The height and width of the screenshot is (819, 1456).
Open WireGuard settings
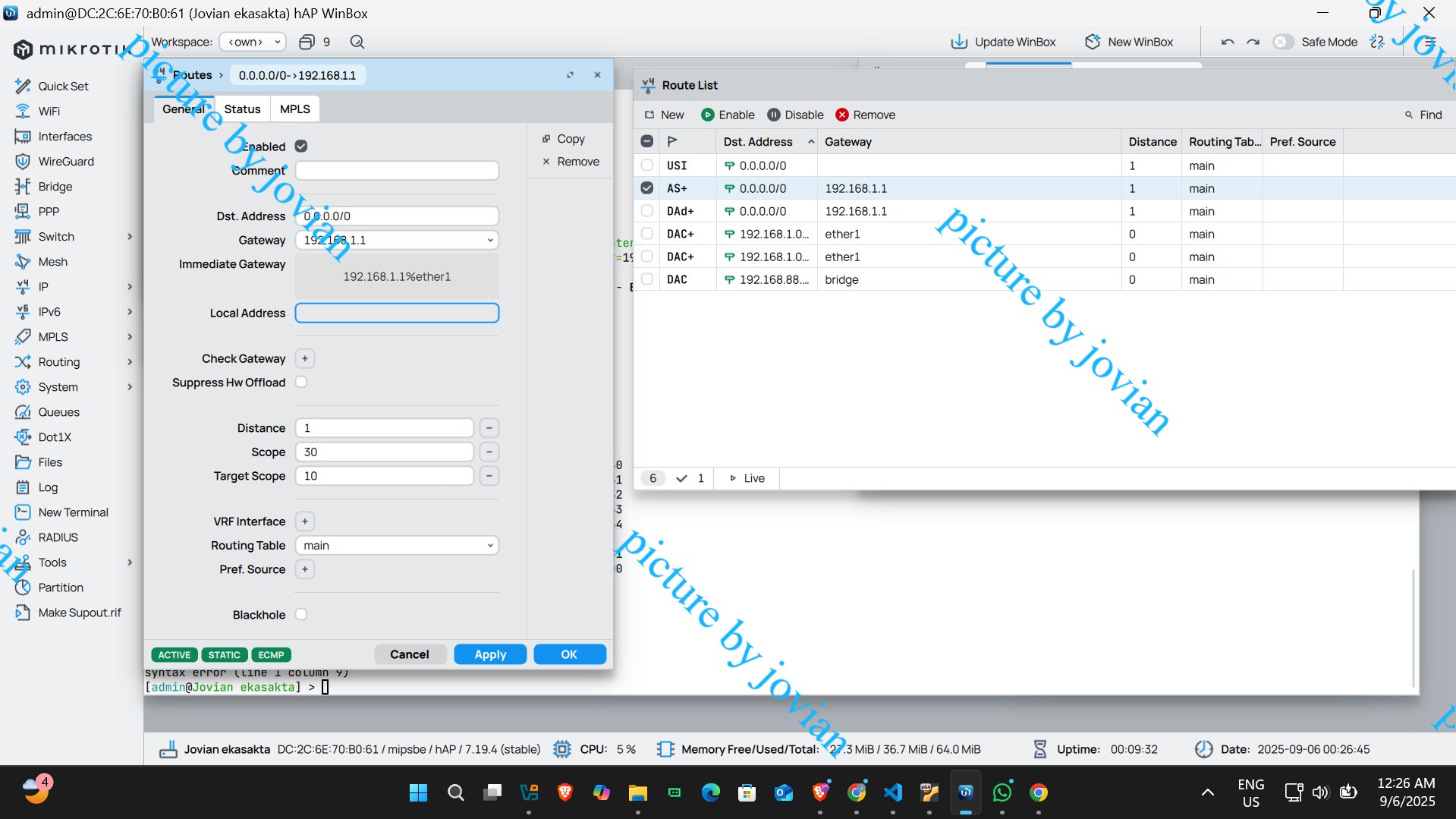point(66,162)
